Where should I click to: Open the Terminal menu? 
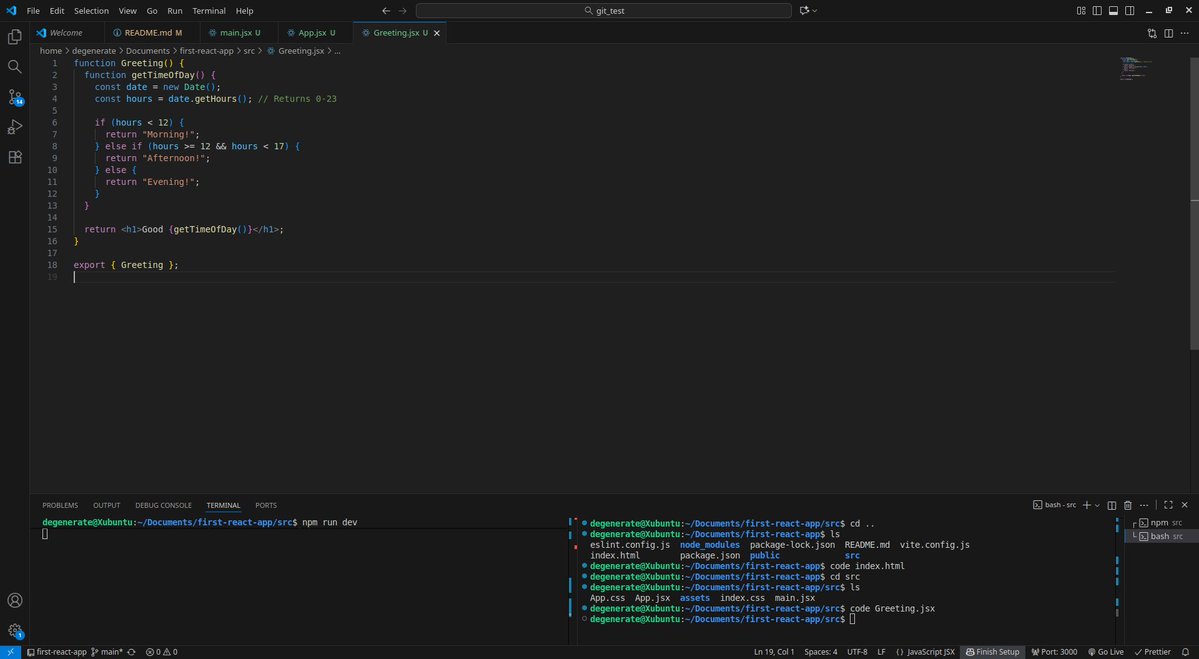(x=209, y=11)
